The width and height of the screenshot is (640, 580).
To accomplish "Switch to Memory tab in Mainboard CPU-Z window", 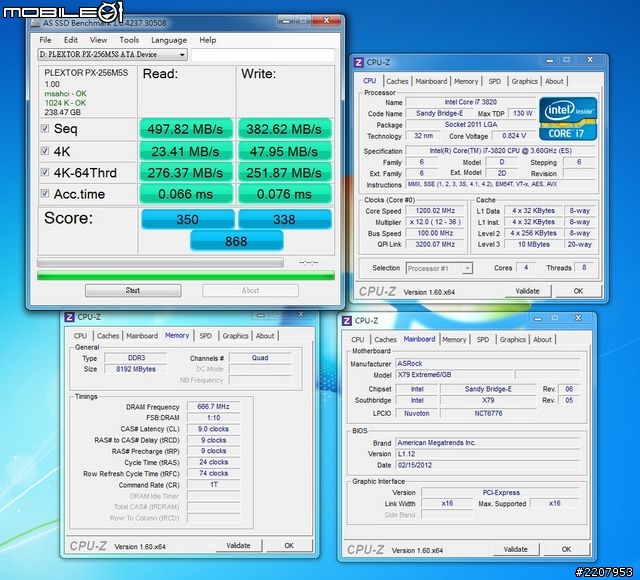I will click(454, 340).
